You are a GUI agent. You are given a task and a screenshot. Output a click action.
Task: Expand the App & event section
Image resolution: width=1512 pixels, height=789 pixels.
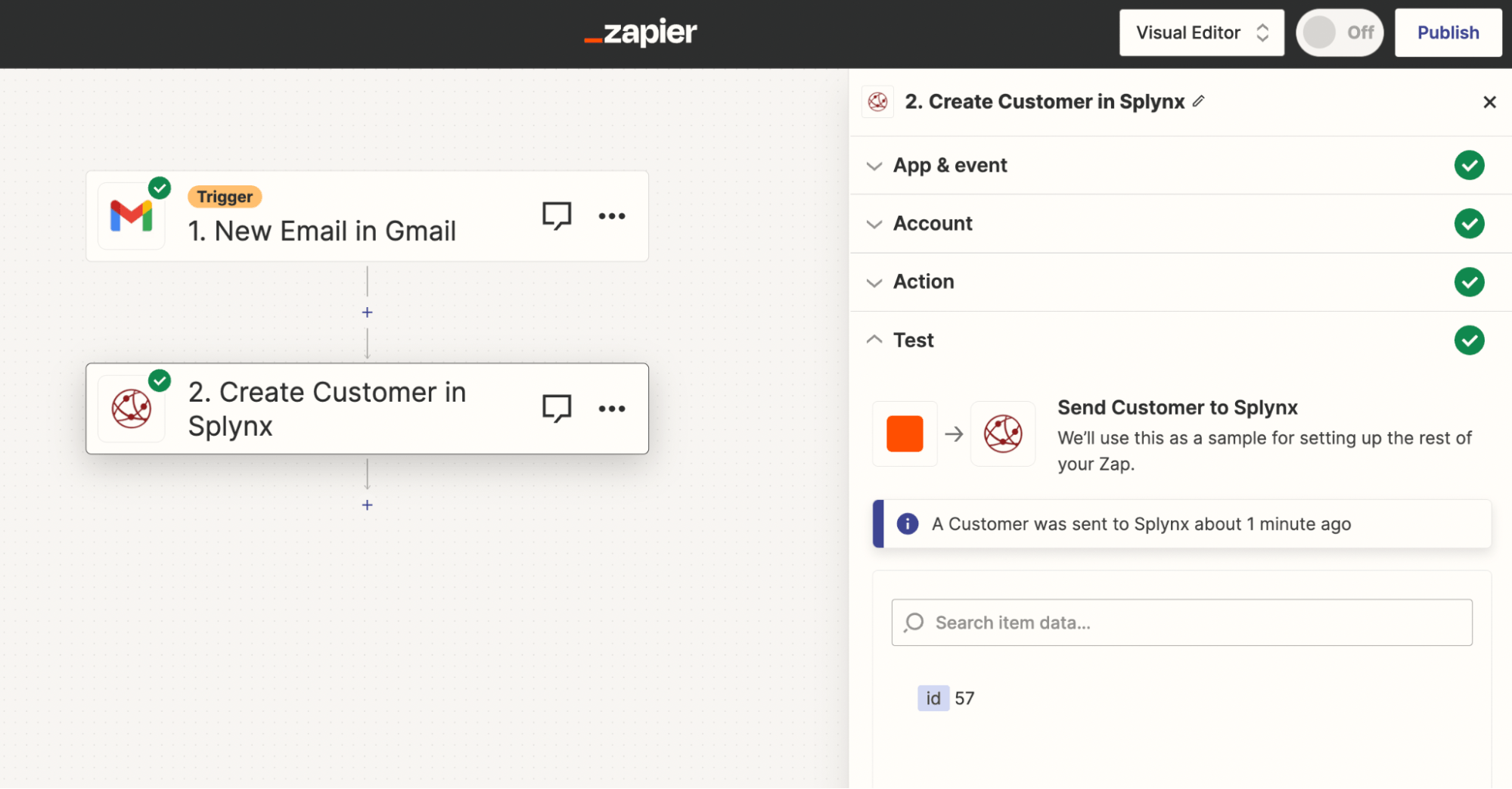click(1181, 165)
